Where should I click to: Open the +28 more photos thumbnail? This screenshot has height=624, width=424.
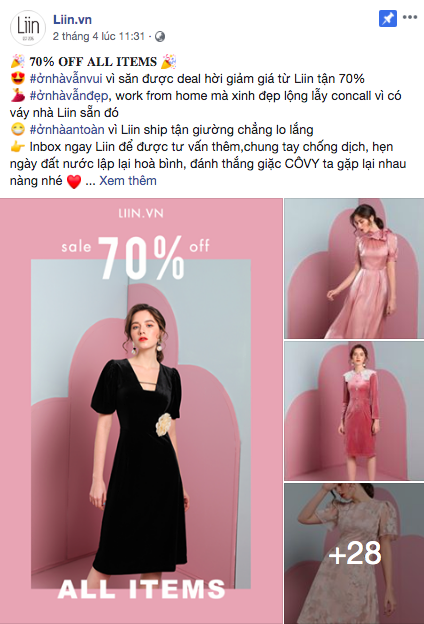[x=354, y=554]
